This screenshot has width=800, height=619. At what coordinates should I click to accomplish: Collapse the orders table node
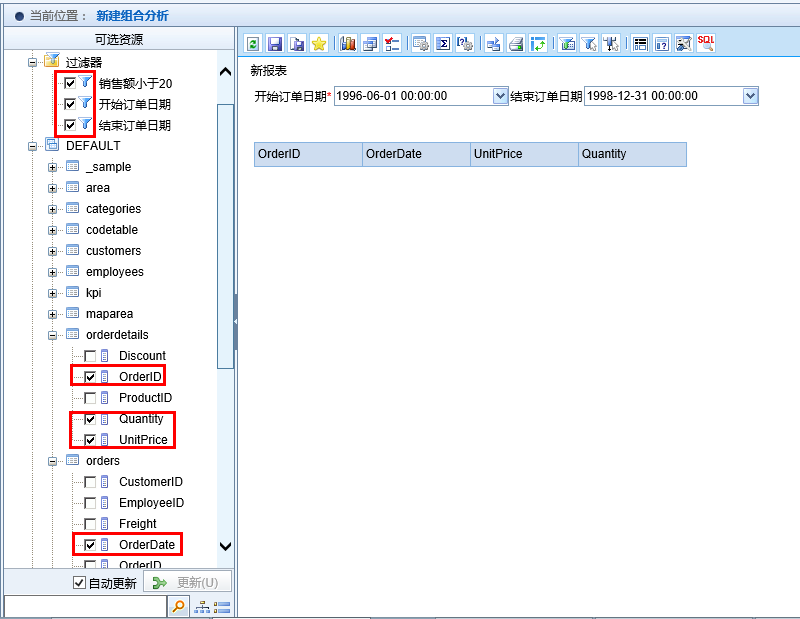[x=52, y=461]
